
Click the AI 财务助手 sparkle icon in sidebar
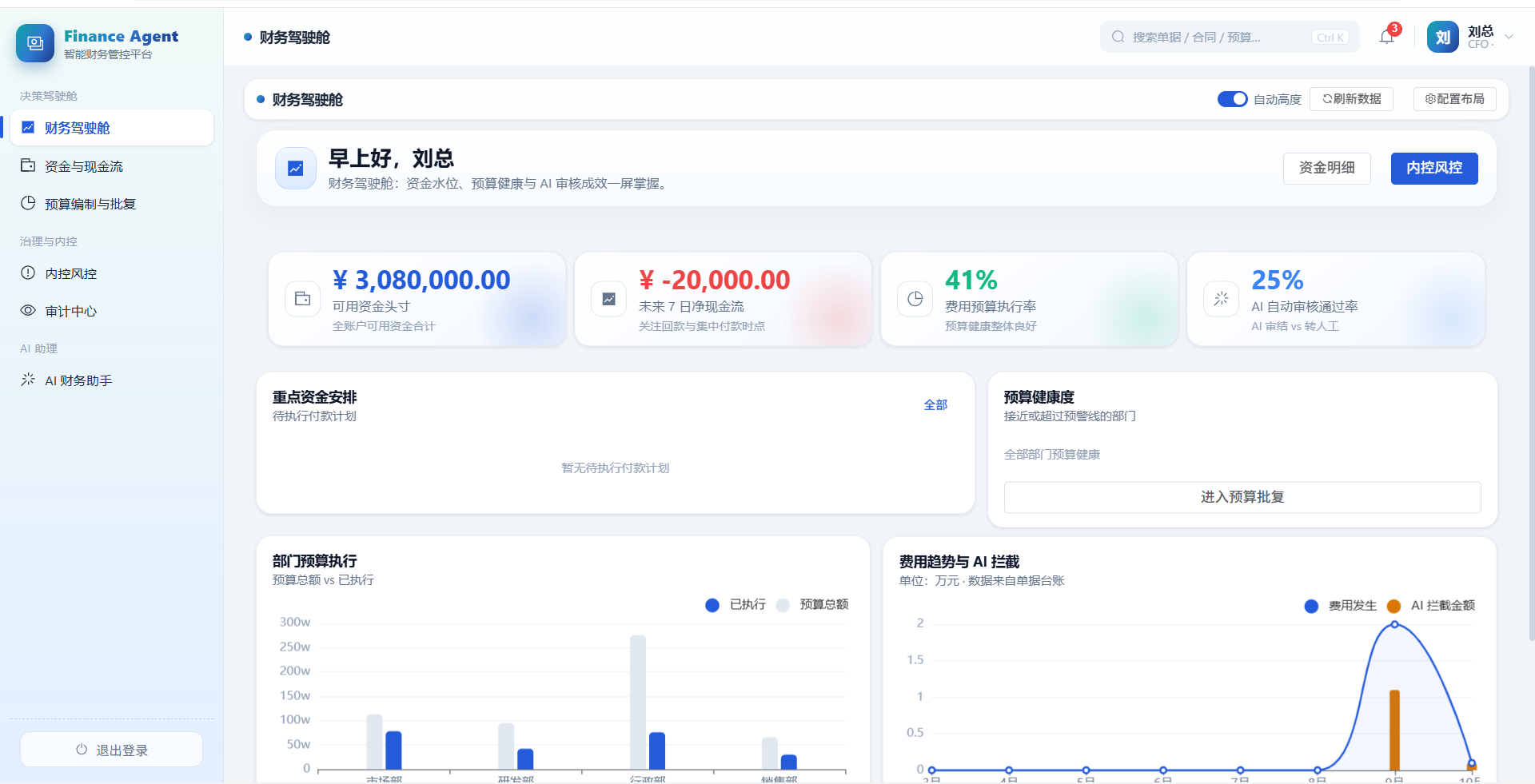pos(28,380)
